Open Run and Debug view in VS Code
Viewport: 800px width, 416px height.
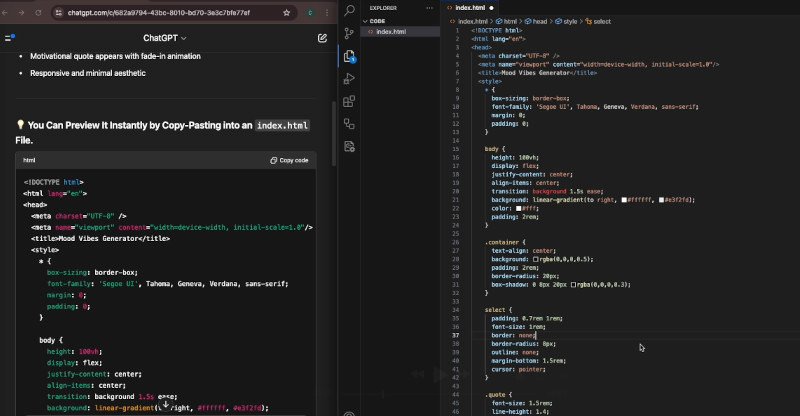[349, 79]
